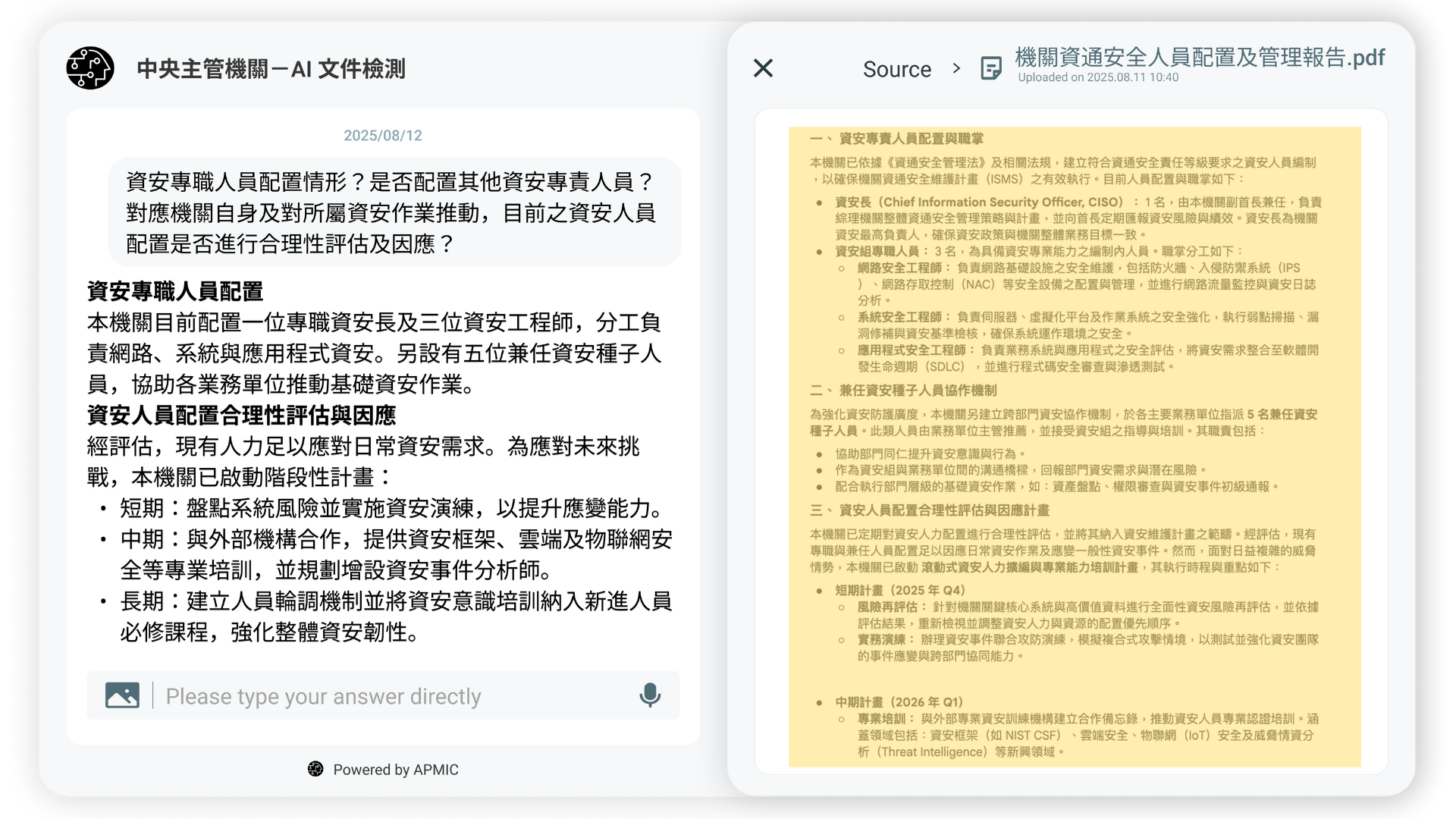Close the source panel with X
Screen dimensions: 1456x819
763,68
